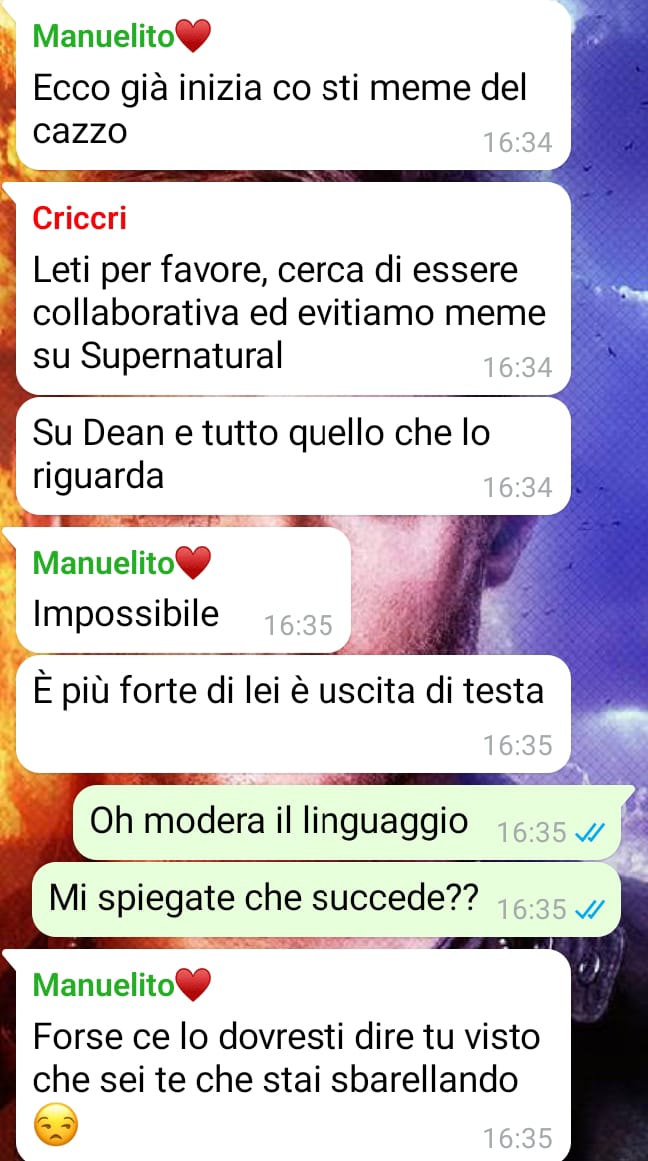648x1161 pixels.
Task: Select message Ecco già inizia co sti meme
Action: 293,85
